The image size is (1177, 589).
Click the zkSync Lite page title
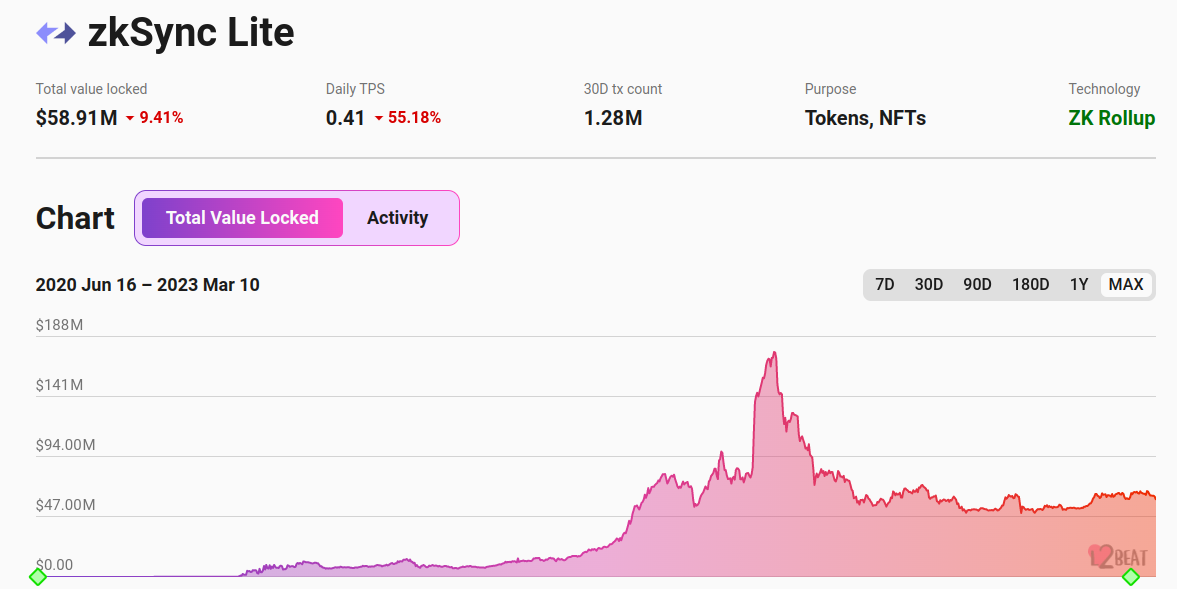[191, 32]
